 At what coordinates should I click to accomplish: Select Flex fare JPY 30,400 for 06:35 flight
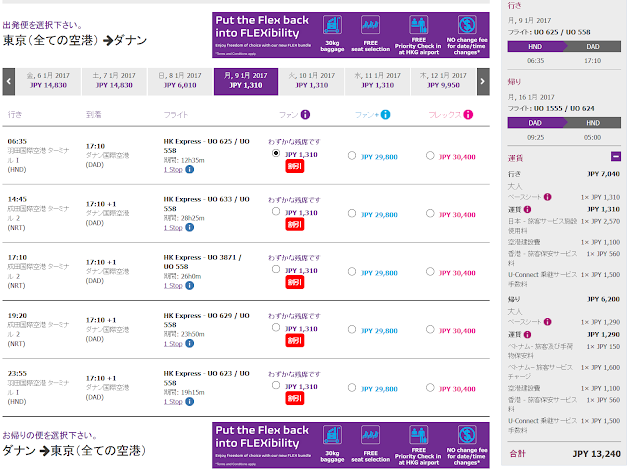point(430,156)
